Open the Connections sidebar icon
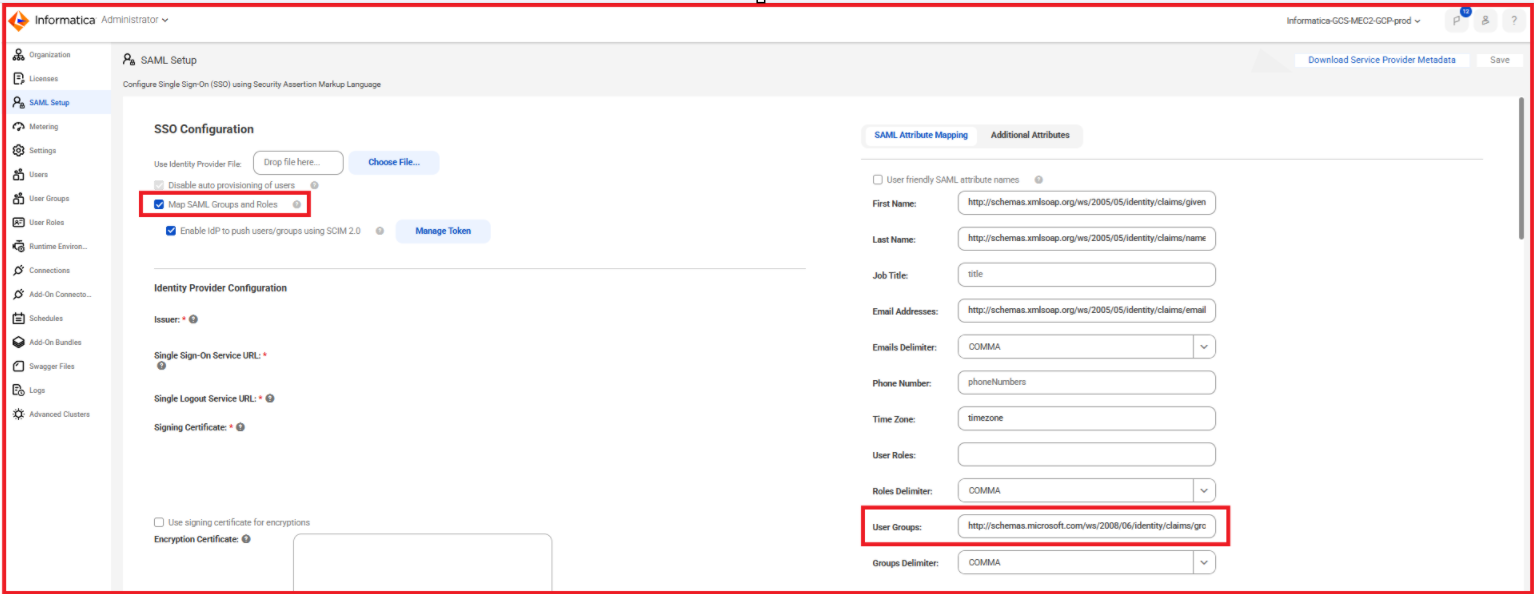Viewport: 1534px width, 594px height. pos(19,270)
